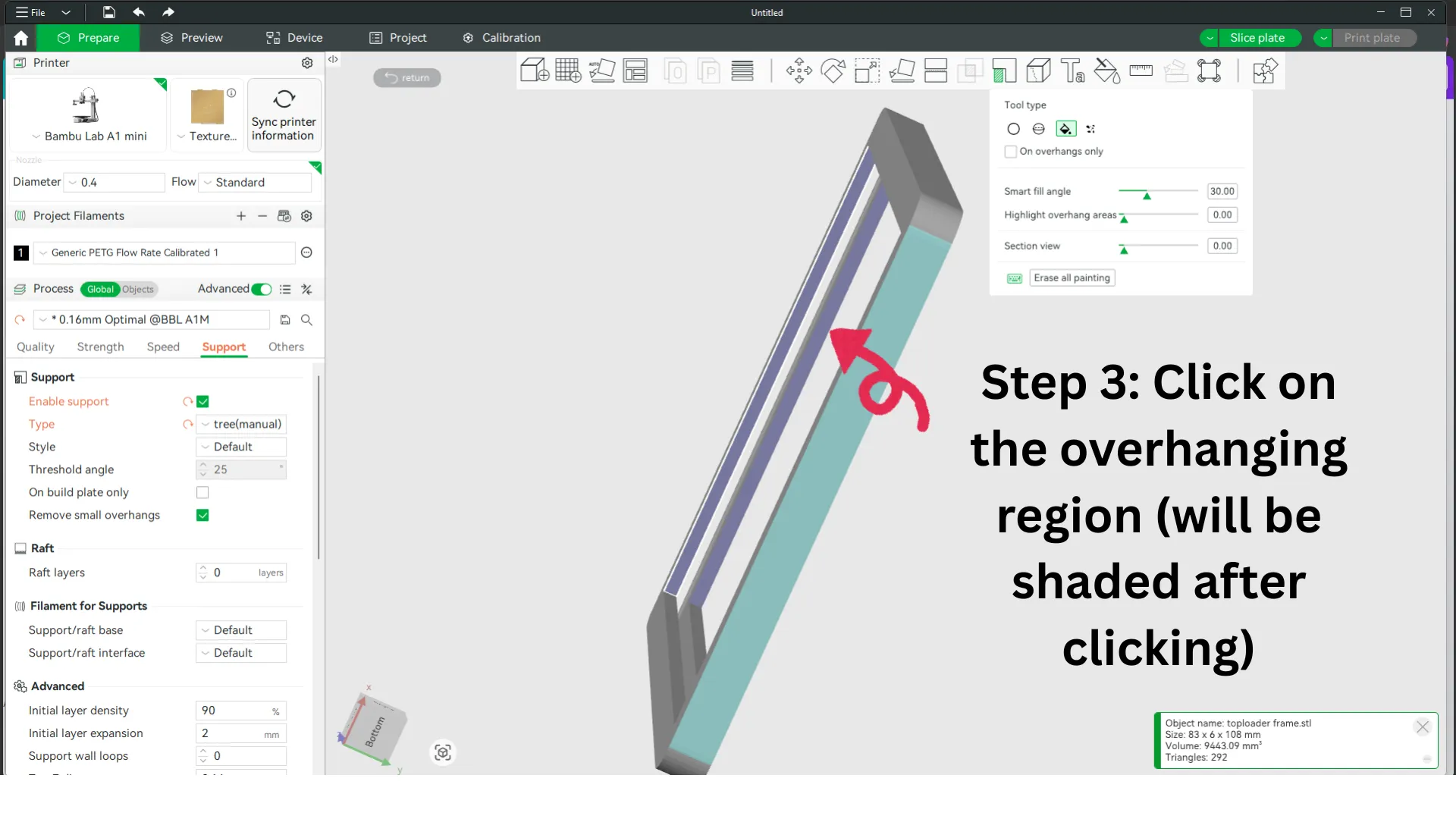Click Erase all painting button
The width and height of the screenshot is (1456, 819).
point(1072,278)
